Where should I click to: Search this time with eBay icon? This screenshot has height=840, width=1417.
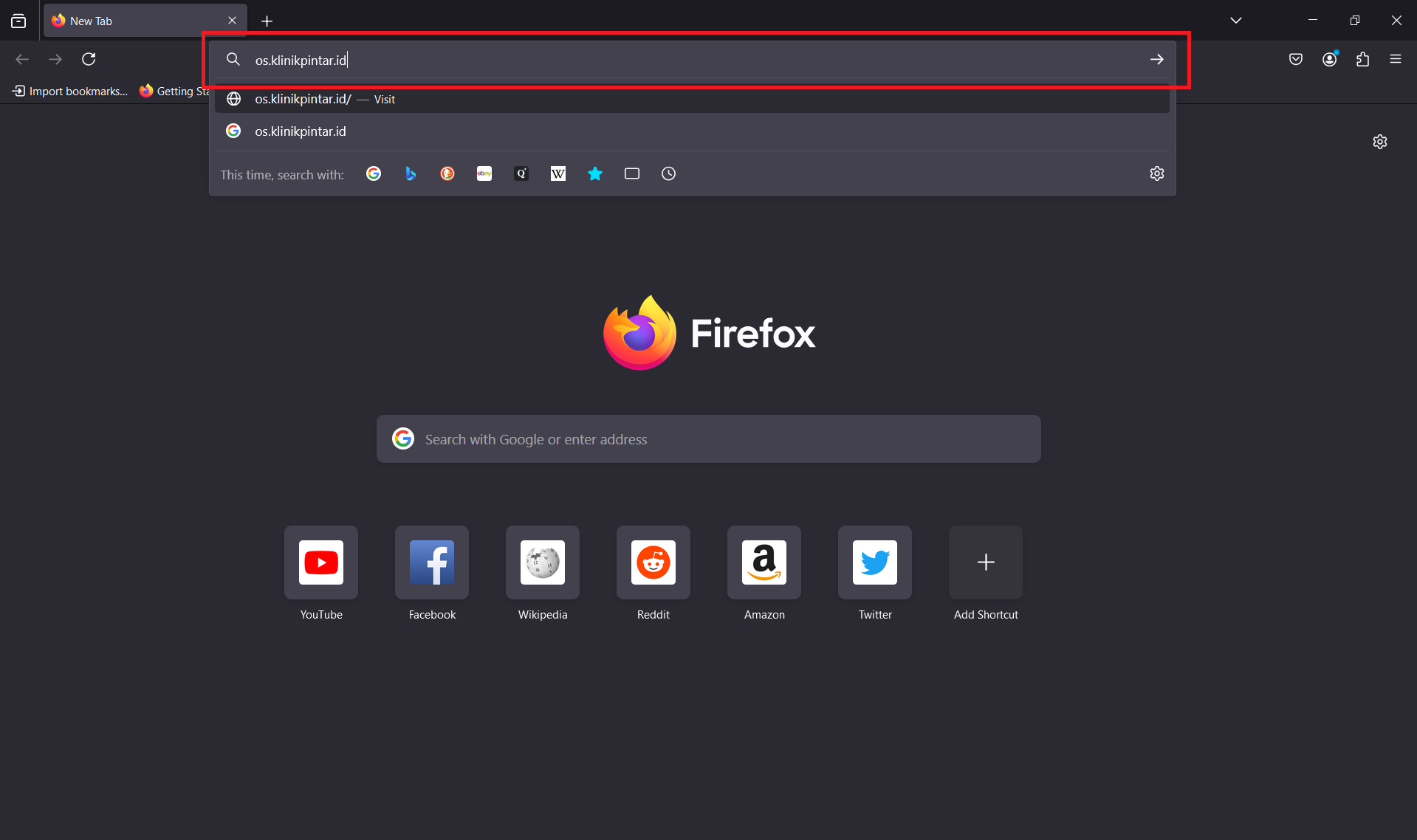pos(484,173)
